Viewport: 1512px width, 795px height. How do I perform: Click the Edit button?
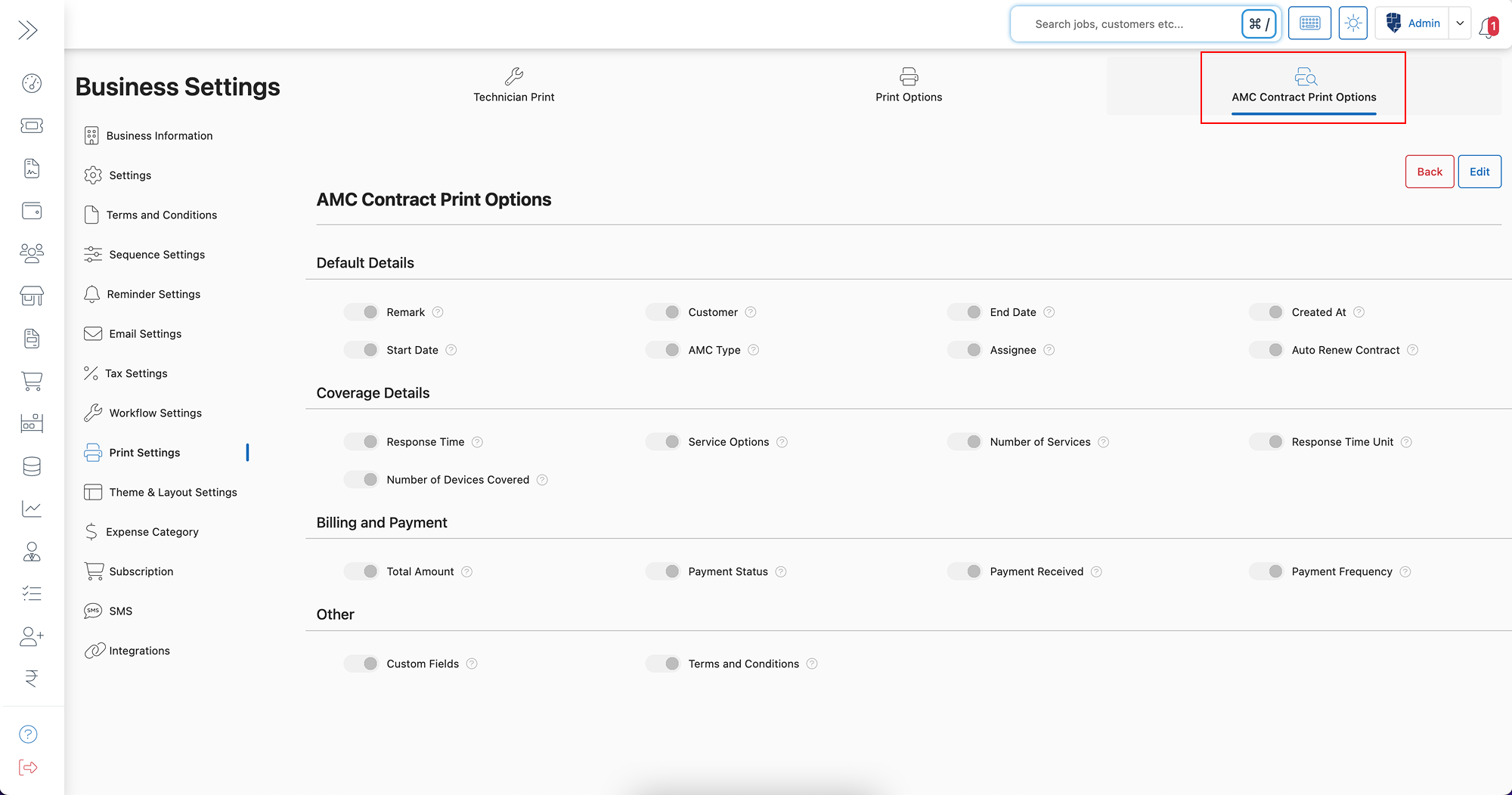pos(1479,172)
